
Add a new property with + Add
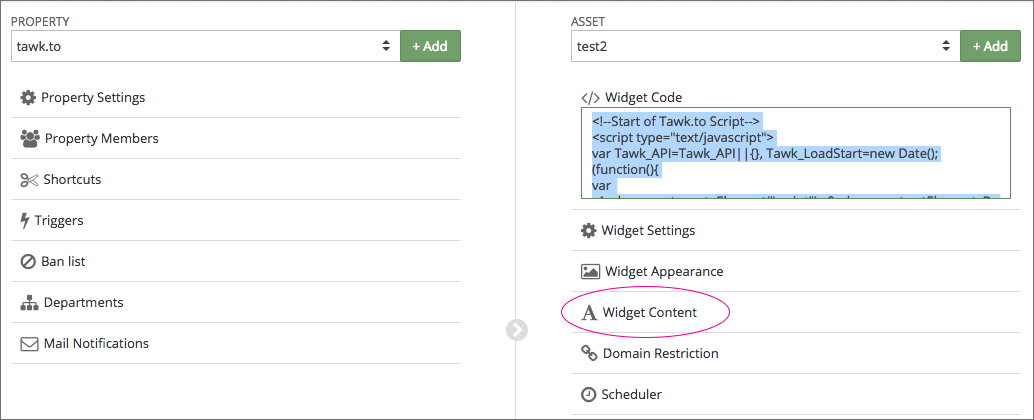pos(430,46)
